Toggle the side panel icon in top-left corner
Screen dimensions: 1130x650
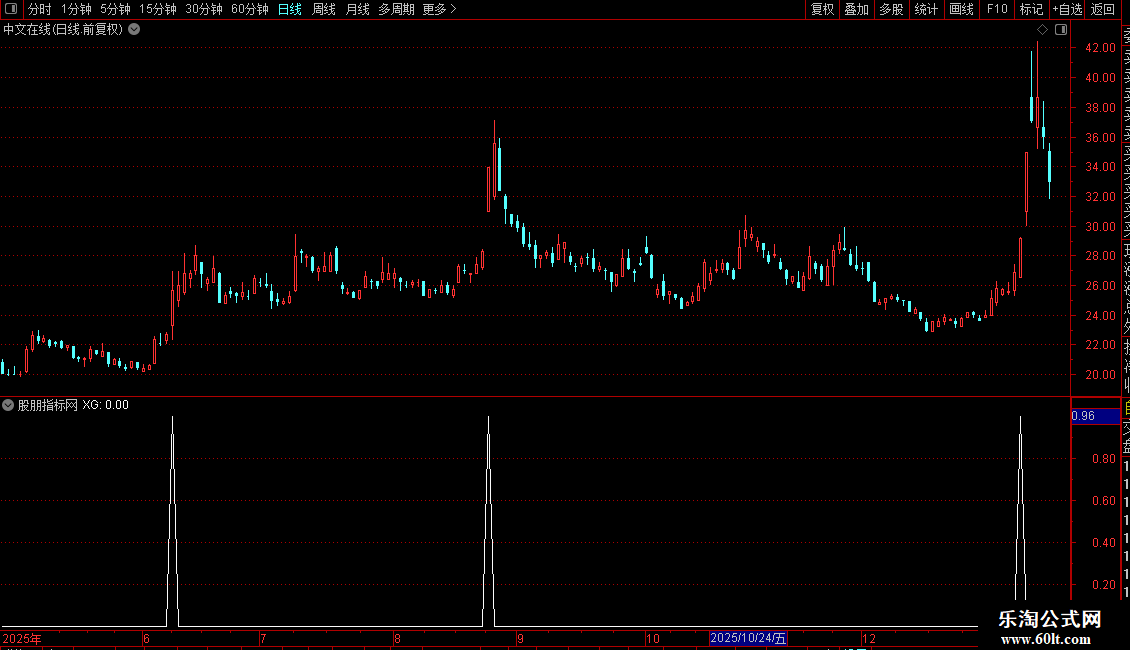pos(11,9)
